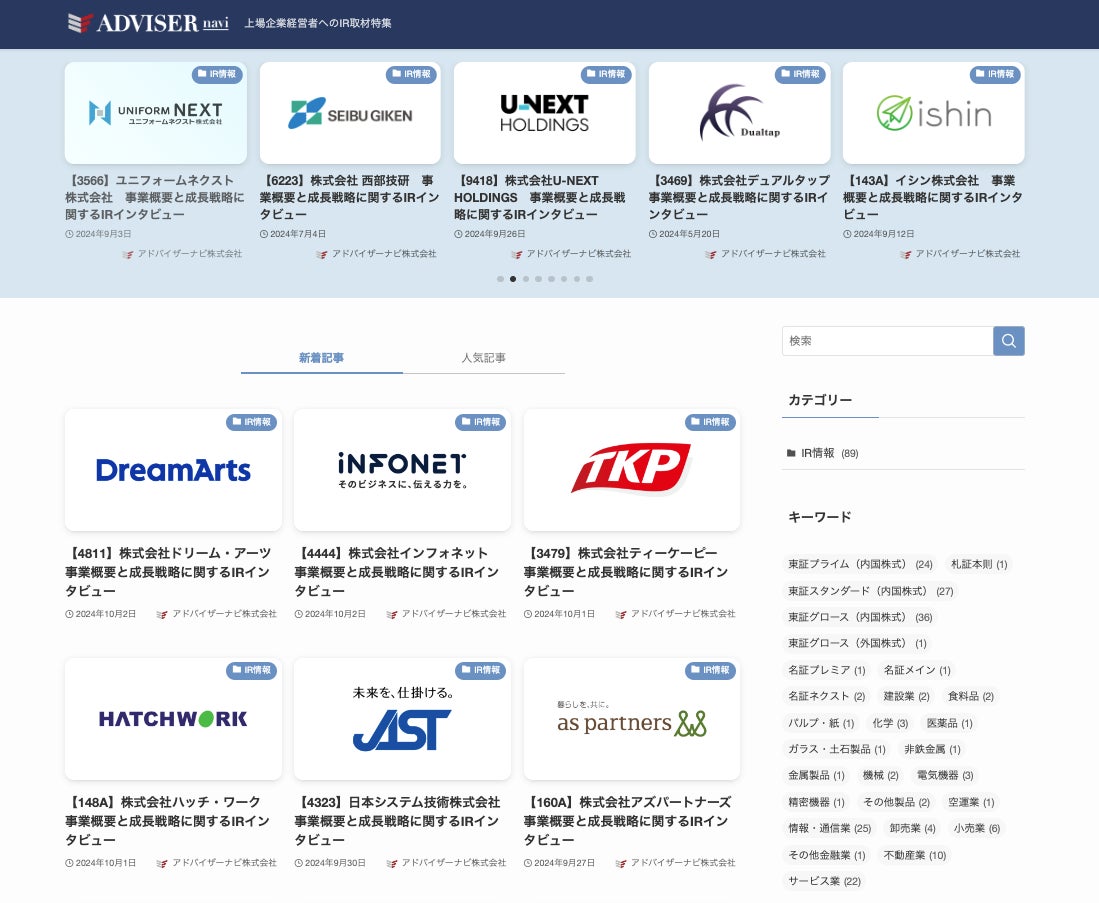Open the ishin carousel thumbnail
The image size is (1099, 903).
[934, 113]
